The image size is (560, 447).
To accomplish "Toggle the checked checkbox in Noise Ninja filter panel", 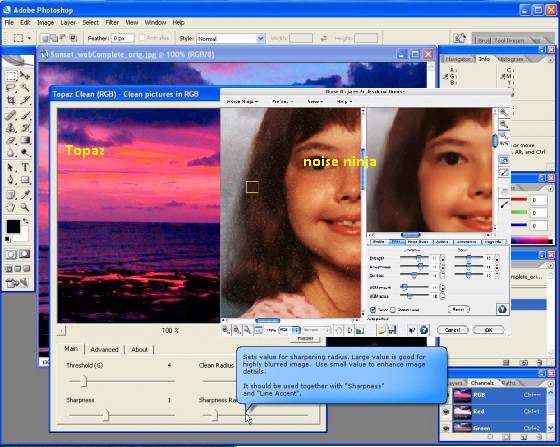I will click(373, 310).
